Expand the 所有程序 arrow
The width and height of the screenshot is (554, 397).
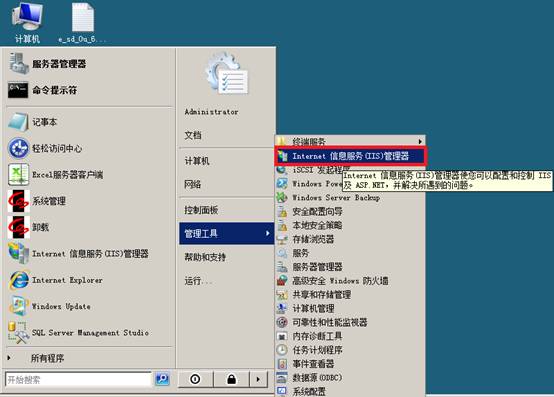[9, 358]
